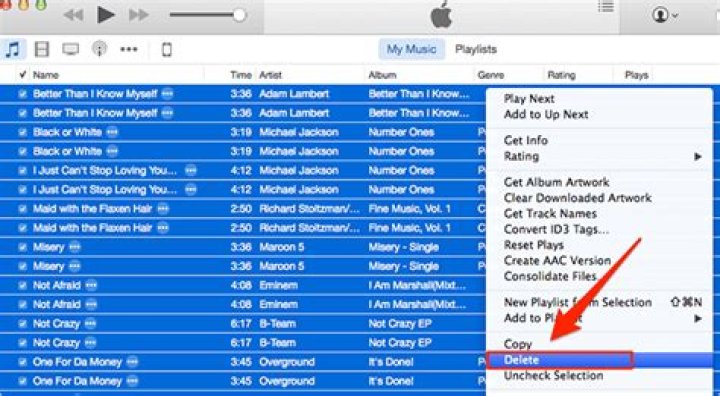This screenshot has height=396, width=720.
Task: Sort by the Rating column header
Action: tap(561, 75)
